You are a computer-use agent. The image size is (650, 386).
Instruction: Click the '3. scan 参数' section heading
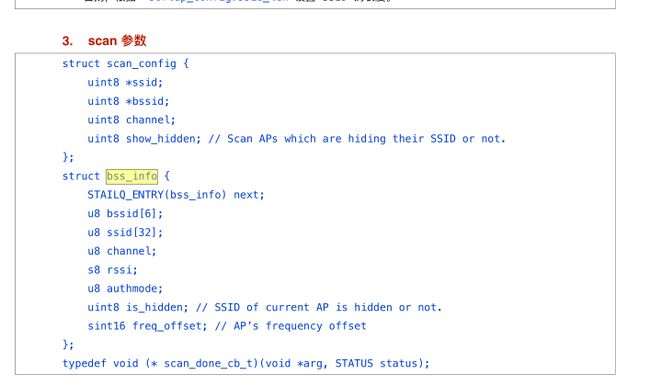click(104, 41)
